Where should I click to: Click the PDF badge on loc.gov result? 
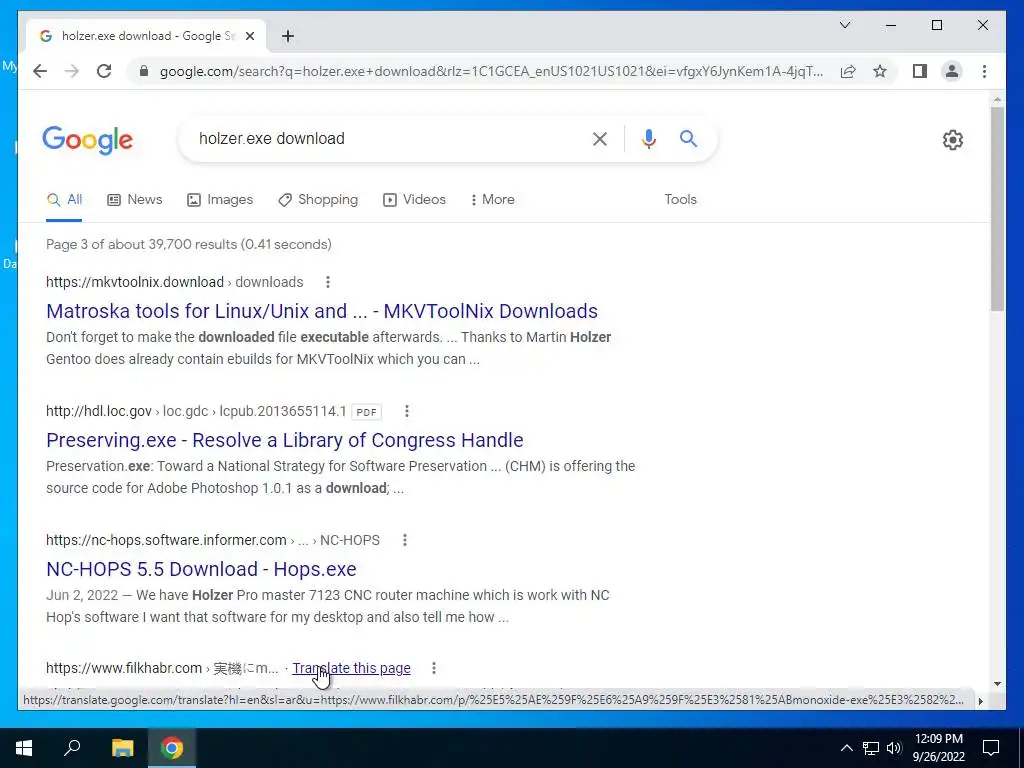pos(366,411)
